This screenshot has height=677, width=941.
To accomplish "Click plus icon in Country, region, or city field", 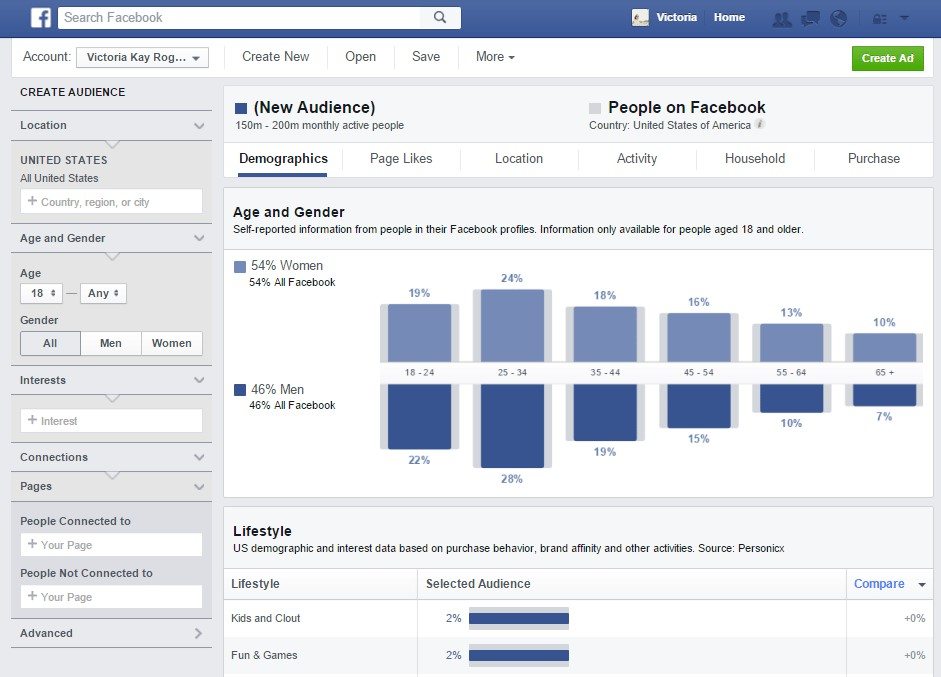I will tap(32, 201).
